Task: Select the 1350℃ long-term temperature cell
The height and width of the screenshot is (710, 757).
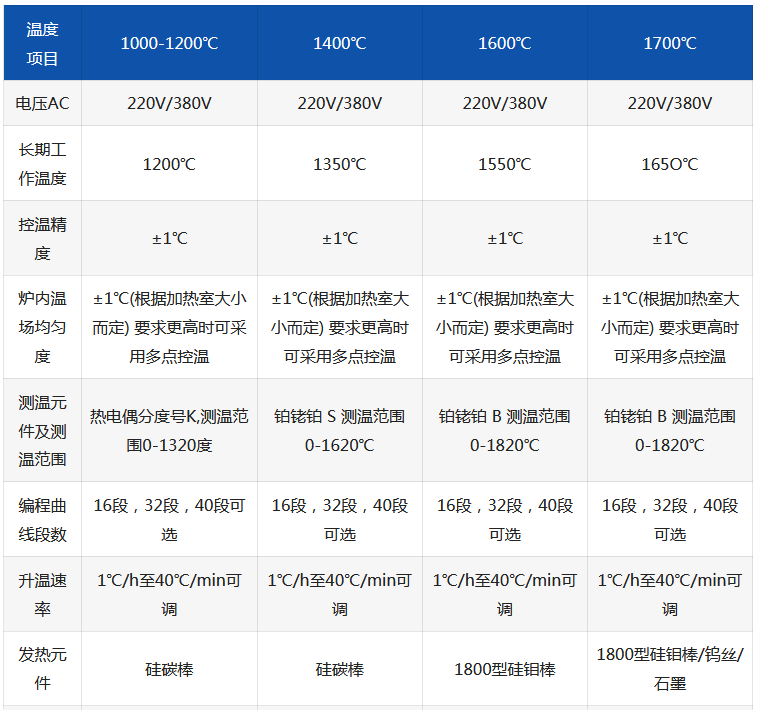Action: 339,164
